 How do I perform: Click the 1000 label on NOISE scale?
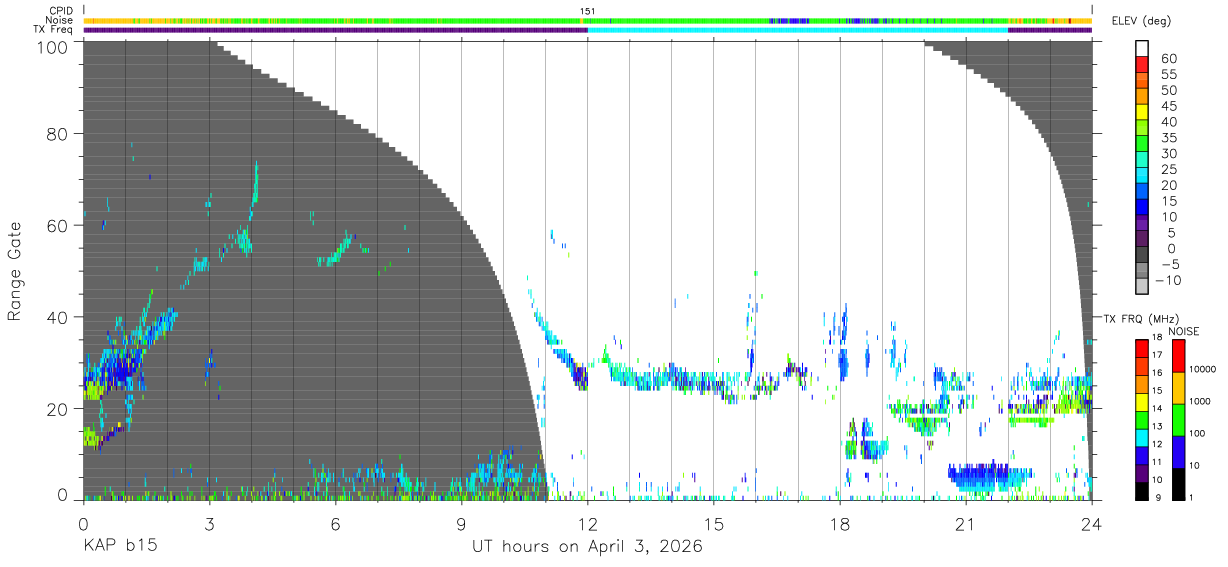[1201, 401]
